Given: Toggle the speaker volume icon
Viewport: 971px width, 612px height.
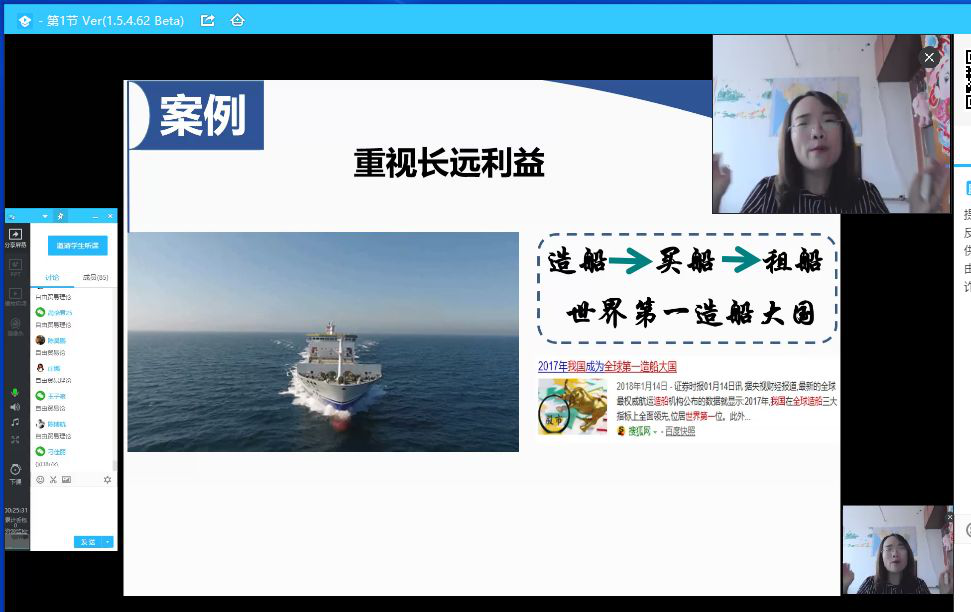Looking at the screenshot, I should [x=15, y=407].
